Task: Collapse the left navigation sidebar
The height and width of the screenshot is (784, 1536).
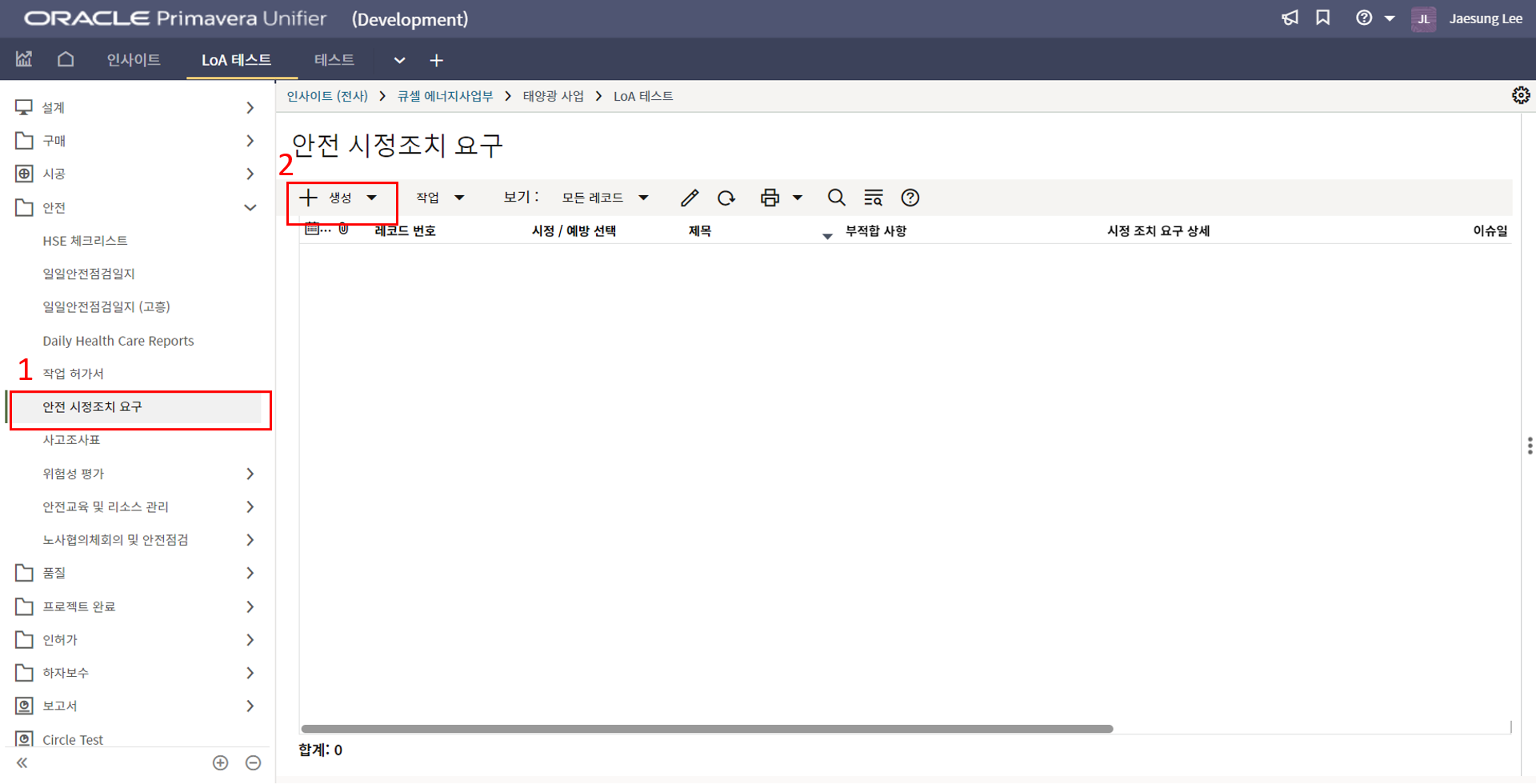Action: (22, 763)
